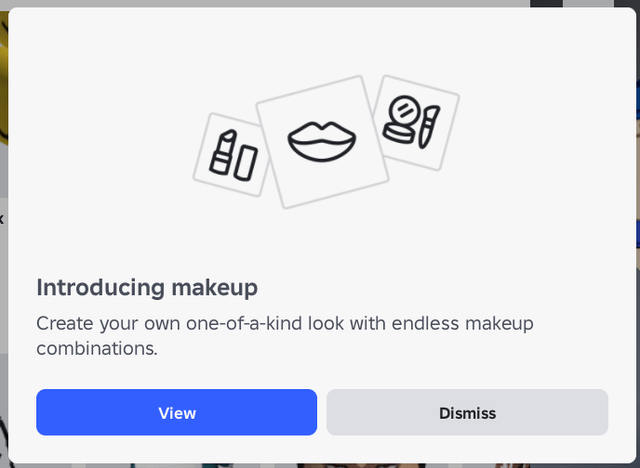This screenshot has width=640, height=468.
Task: Click the blue View button
Action: pyautogui.click(x=176, y=412)
